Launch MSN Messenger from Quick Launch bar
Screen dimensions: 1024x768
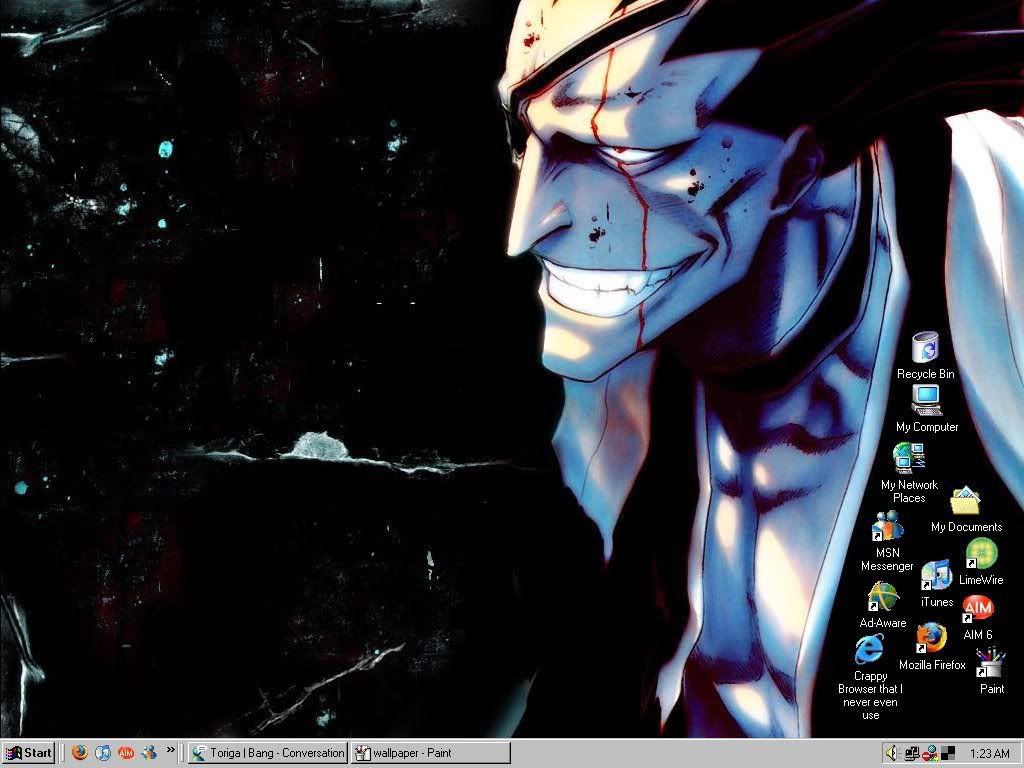[149, 753]
